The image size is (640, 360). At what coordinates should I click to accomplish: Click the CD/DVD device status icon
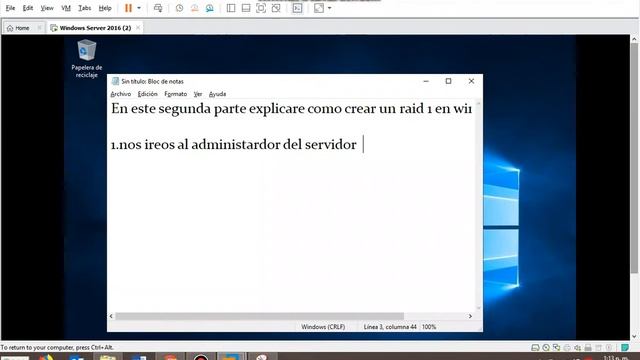tap(546, 348)
